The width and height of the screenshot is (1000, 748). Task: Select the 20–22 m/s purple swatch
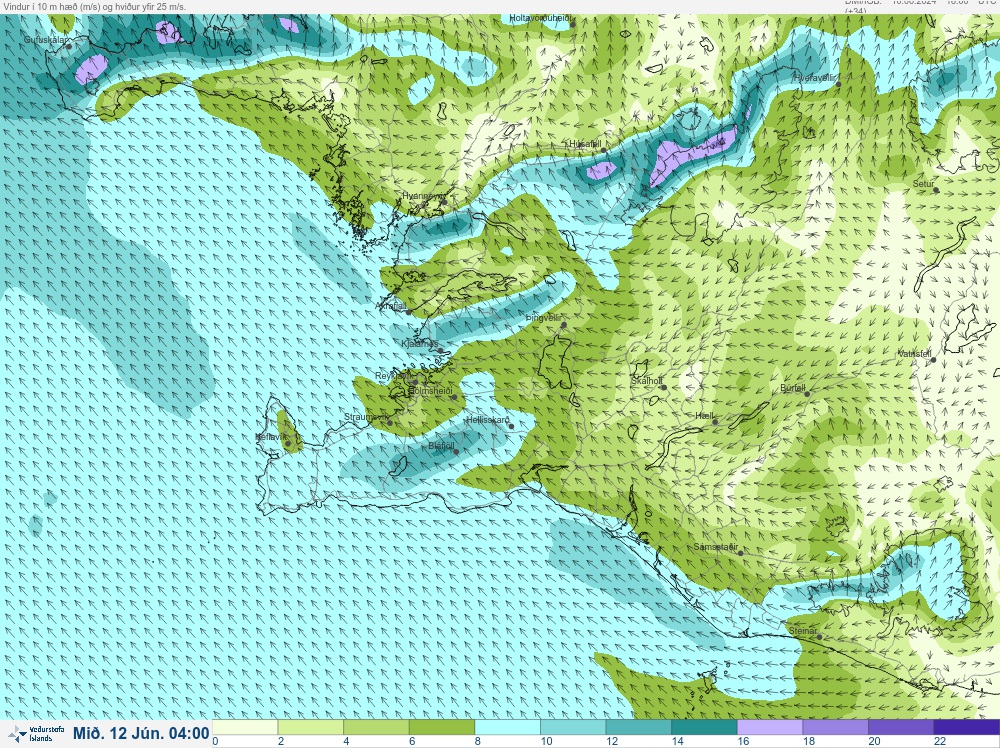click(x=902, y=728)
